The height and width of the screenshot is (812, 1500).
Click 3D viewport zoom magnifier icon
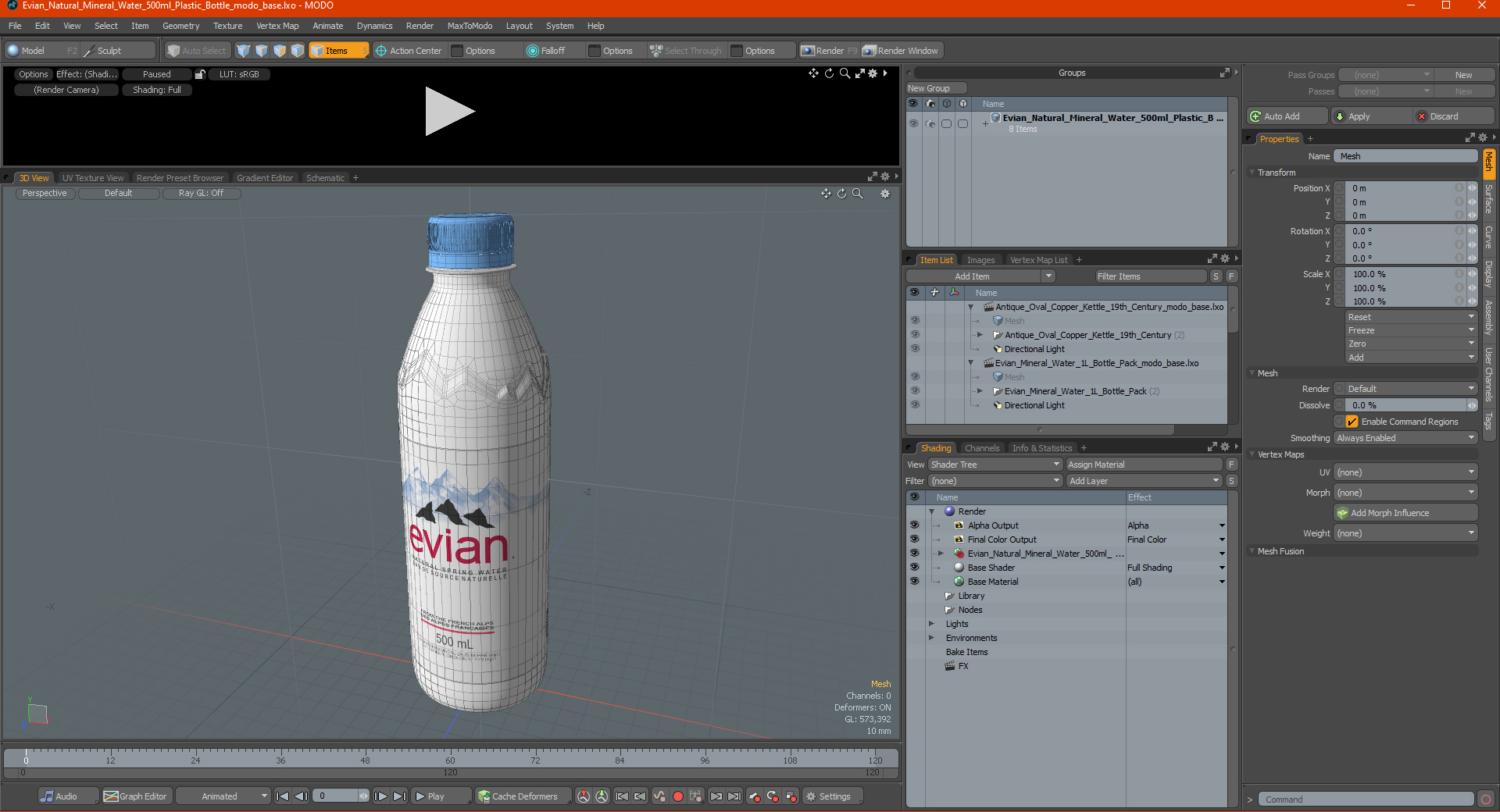pyautogui.click(x=857, y=194)
